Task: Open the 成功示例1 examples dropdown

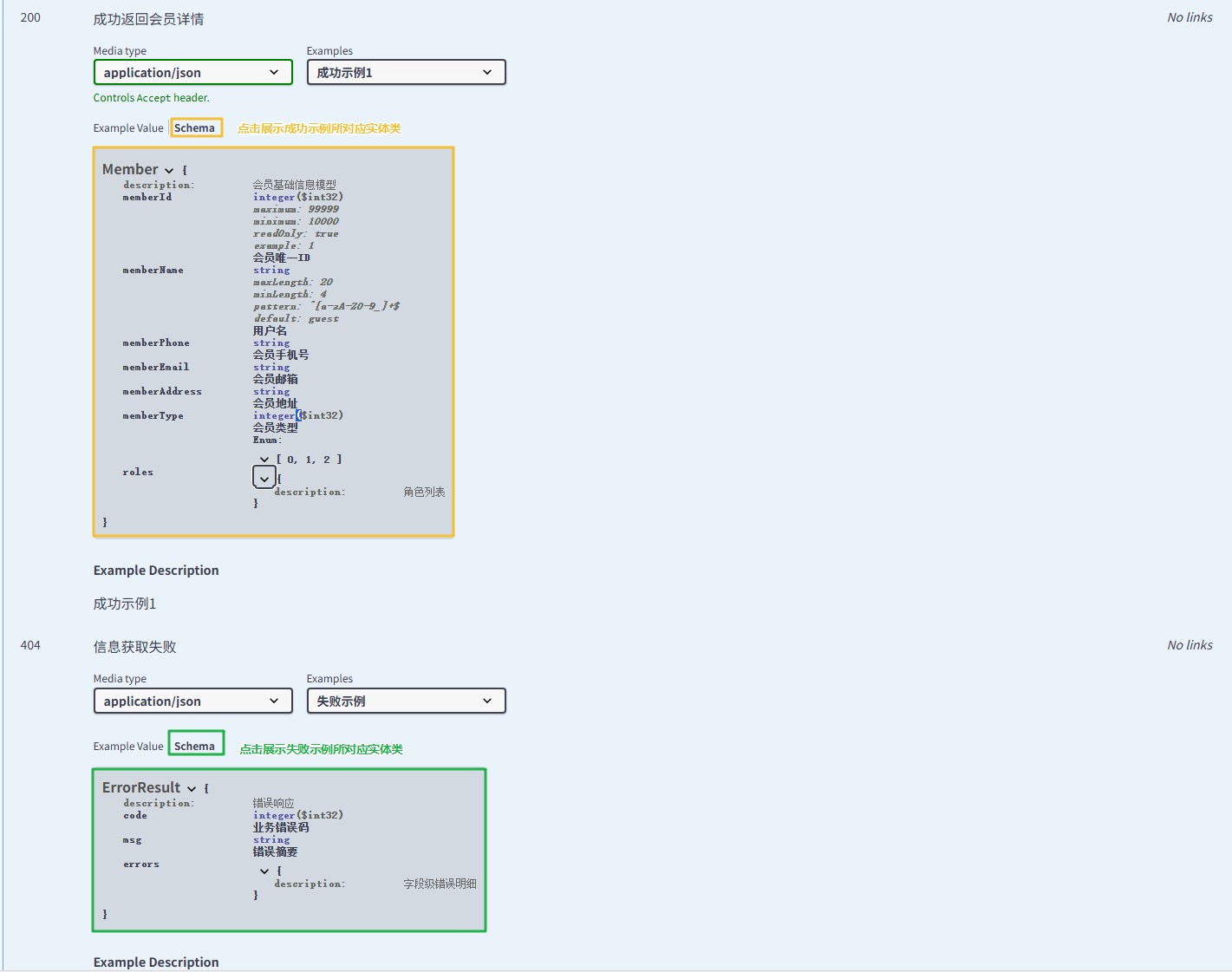Action: [406, 72]
